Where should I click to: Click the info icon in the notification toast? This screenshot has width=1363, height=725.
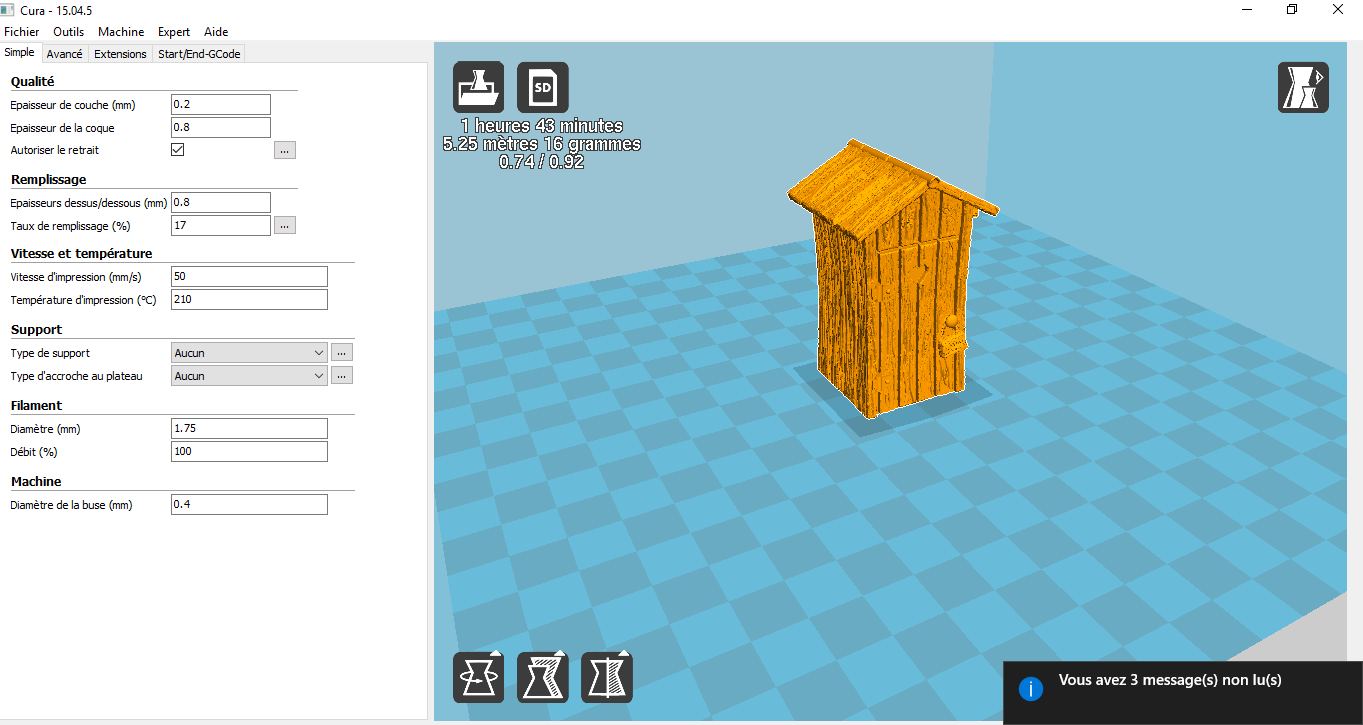[1031, 688]
